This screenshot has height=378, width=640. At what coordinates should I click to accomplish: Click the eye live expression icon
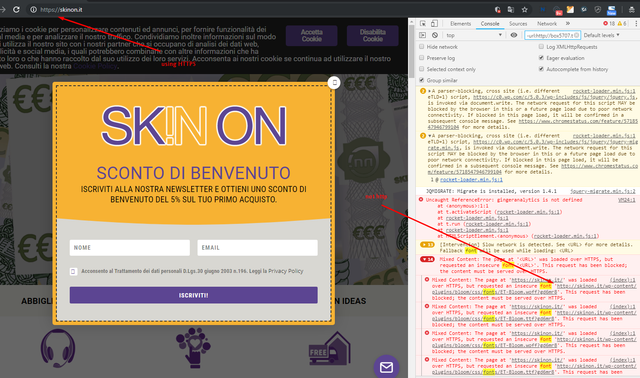pyautogui.click(x=514, y=35)
